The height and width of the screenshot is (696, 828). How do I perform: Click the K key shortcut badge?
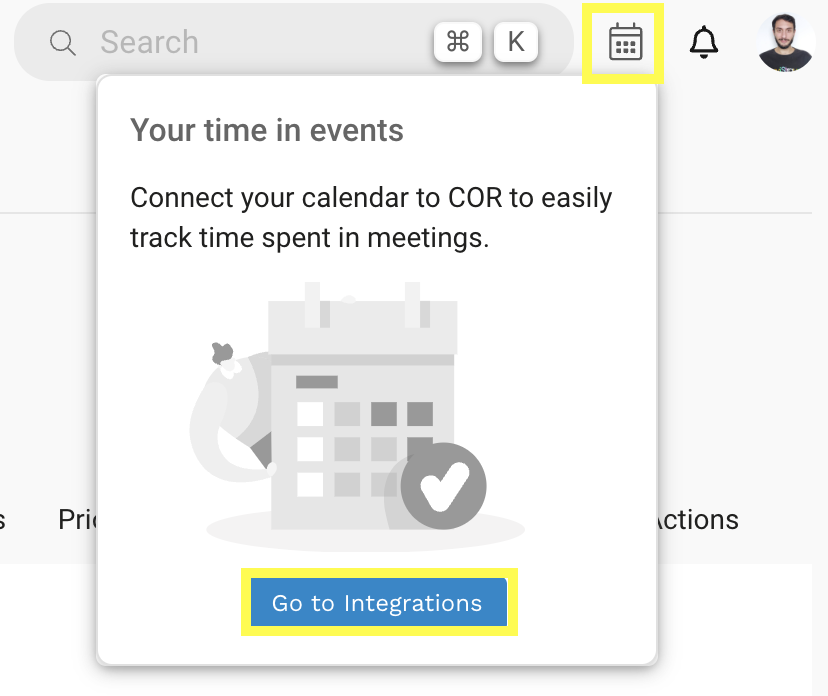point(516,42)
